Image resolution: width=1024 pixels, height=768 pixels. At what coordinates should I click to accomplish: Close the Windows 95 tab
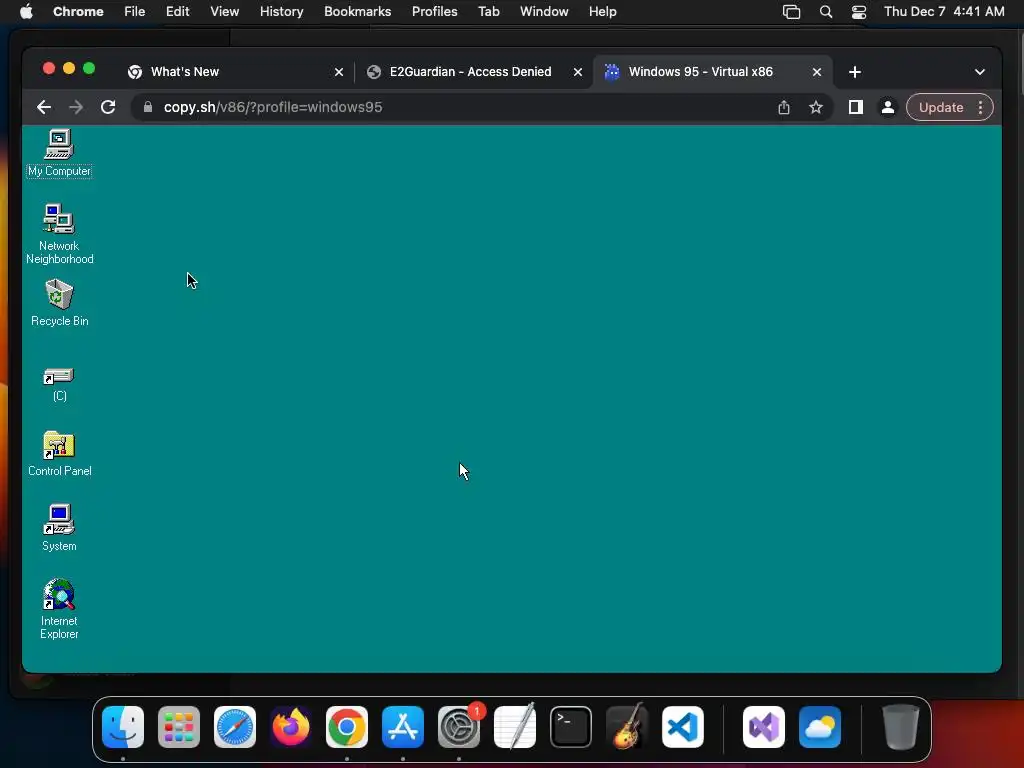[x=817, y=72]
